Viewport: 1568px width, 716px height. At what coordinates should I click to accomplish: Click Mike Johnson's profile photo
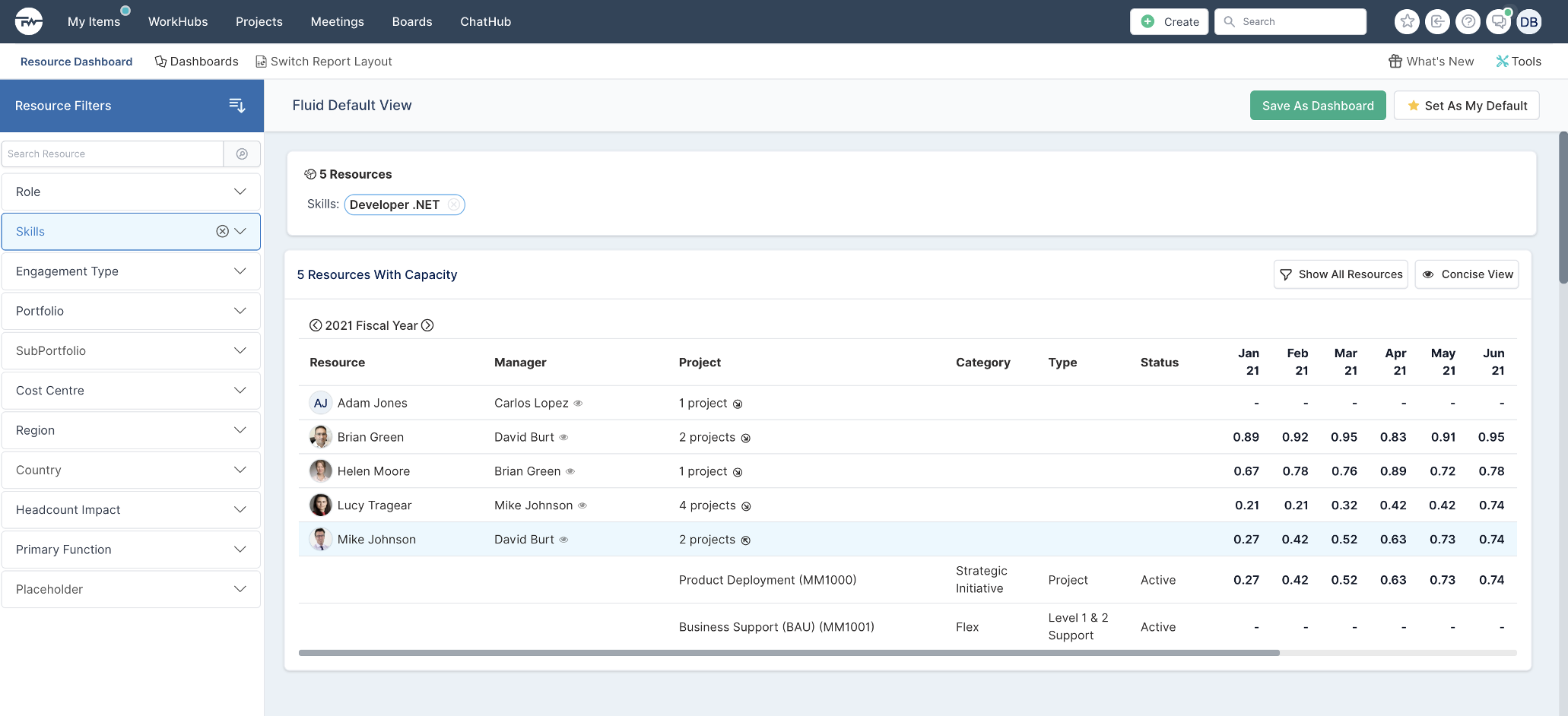click(x=320, y=540)
